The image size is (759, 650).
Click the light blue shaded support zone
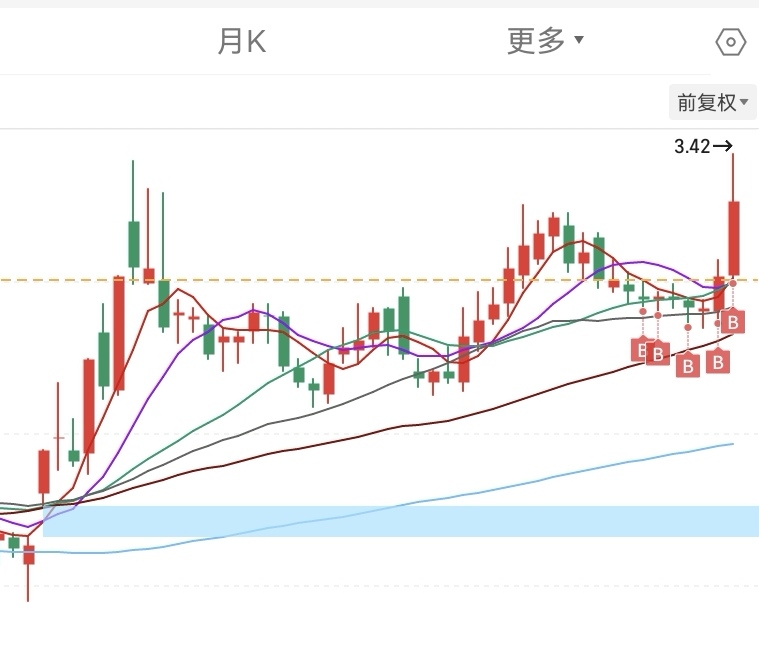pos(401,521)
